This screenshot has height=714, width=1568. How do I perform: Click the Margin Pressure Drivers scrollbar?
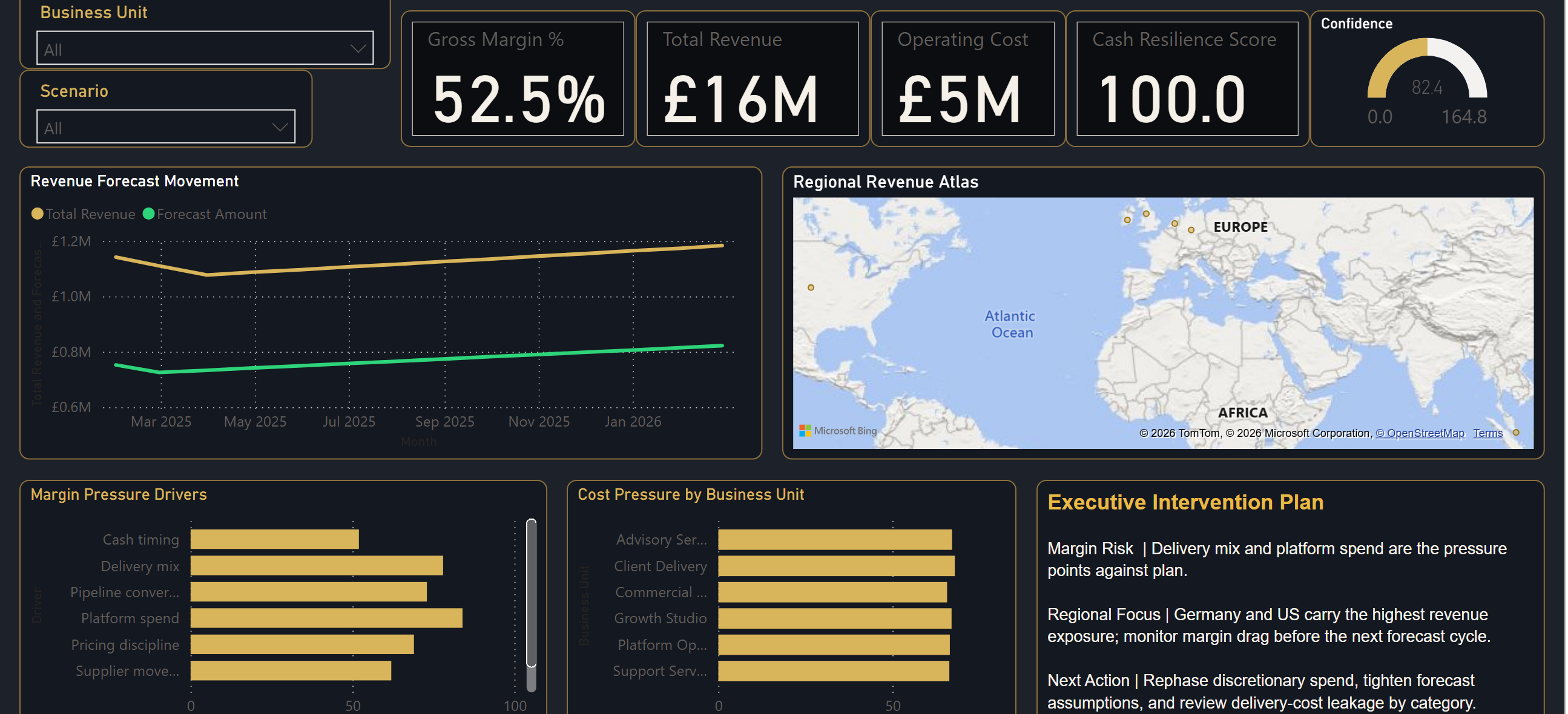[532, 593]
